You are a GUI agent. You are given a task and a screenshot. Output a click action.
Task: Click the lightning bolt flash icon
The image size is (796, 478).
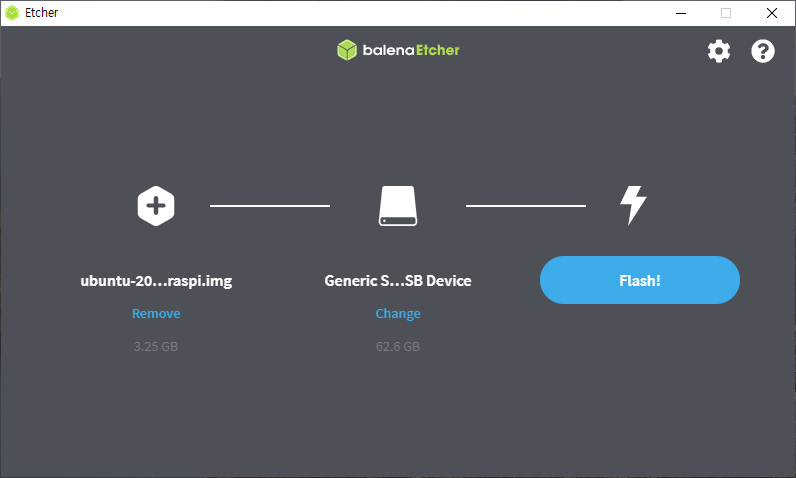click(x=633, y=206)
